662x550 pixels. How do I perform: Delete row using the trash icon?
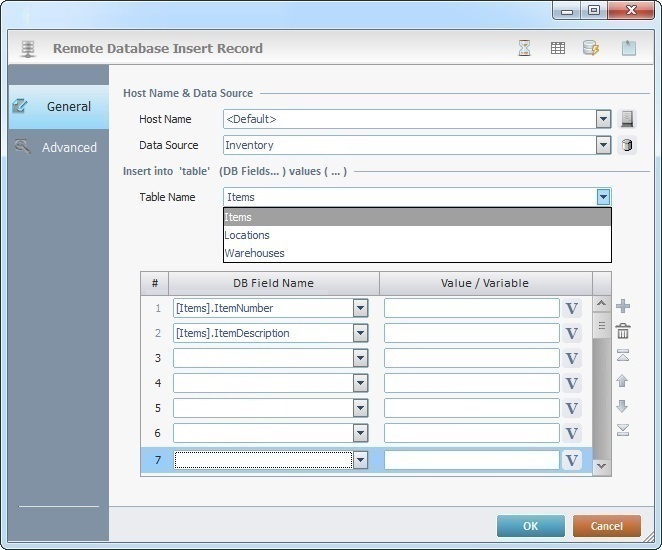(622, 331)
